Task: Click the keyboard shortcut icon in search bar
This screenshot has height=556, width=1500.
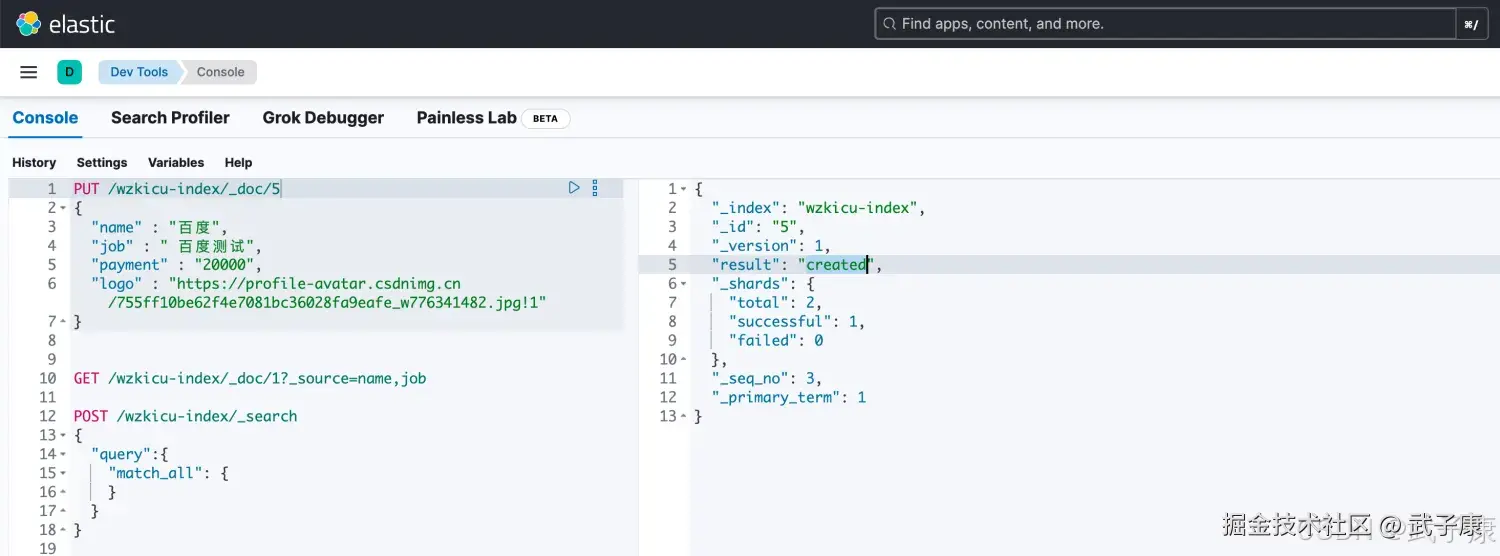Action: 1470,24
